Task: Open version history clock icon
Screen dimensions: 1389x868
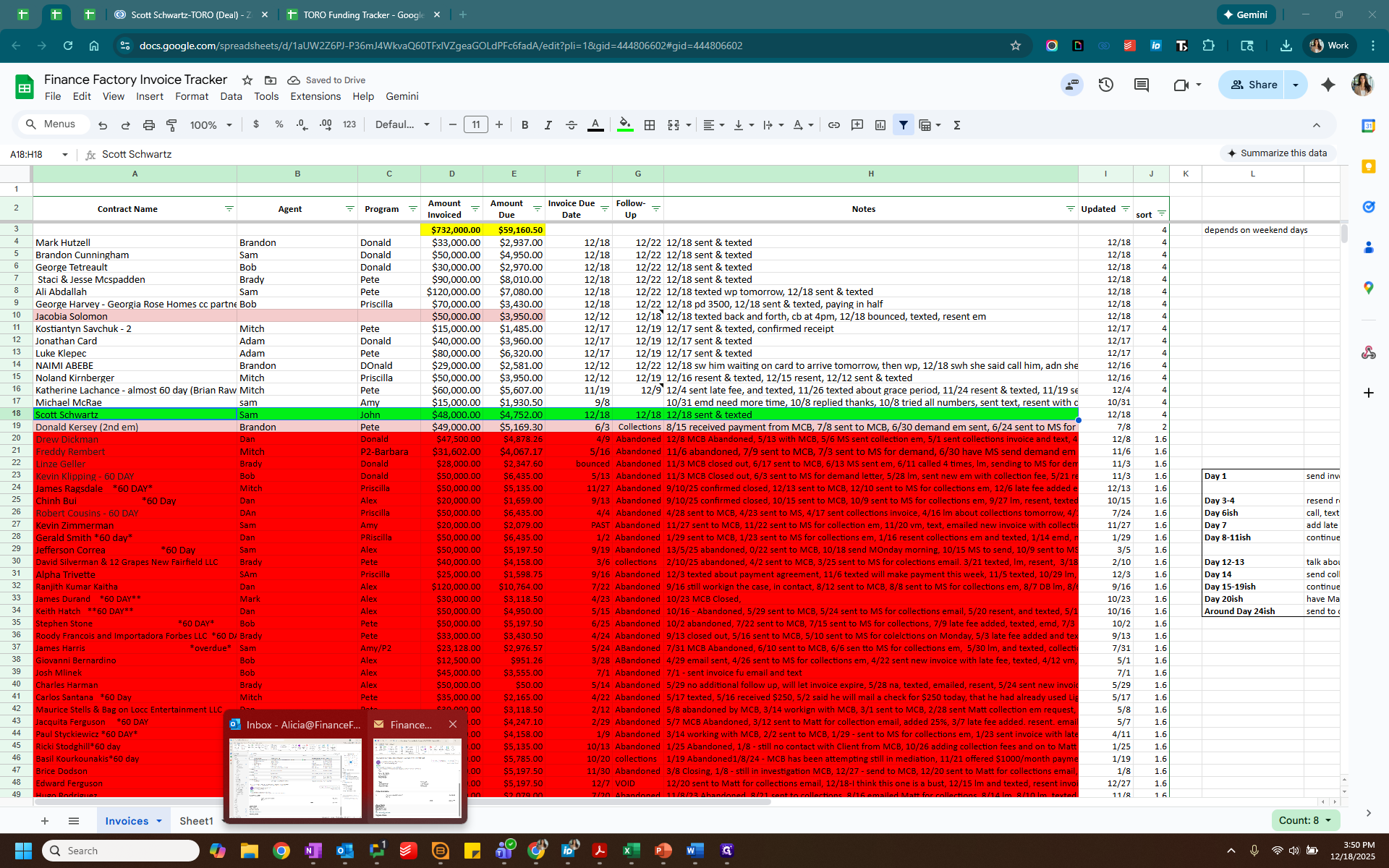Action: (x=1105, y=85)
